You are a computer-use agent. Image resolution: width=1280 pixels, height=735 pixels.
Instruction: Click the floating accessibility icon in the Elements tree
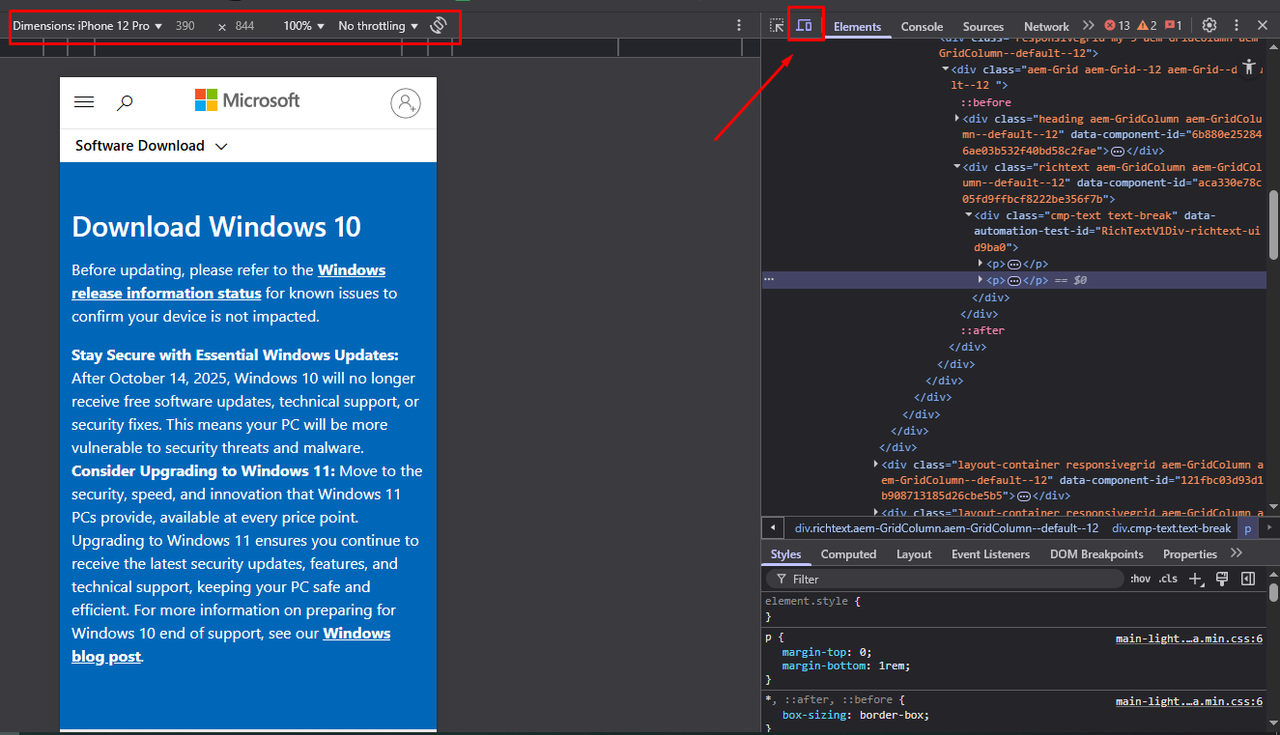[x=1249, y=67]
